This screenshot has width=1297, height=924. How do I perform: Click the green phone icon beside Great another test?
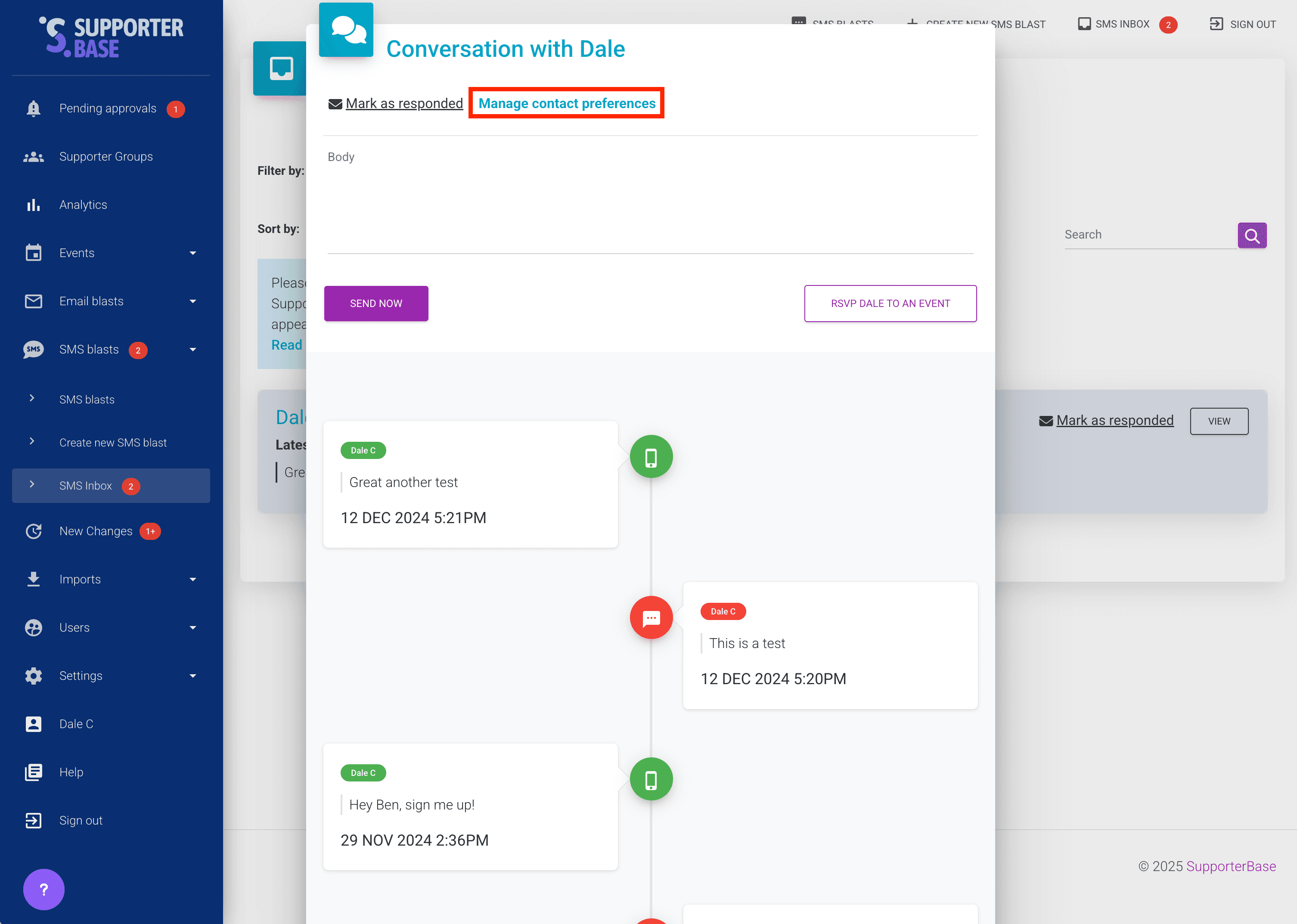click(x=651, y=457)
